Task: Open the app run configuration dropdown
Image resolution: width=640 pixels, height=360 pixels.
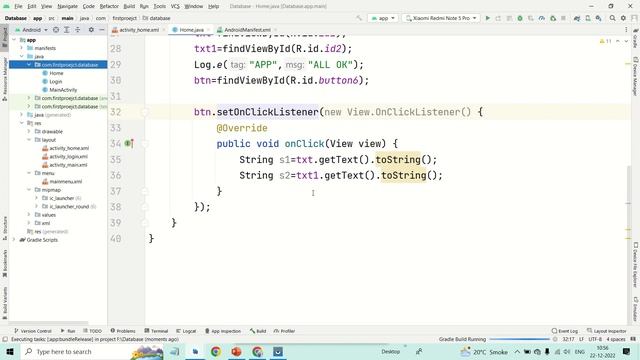Action: click(x=383, y=18)
